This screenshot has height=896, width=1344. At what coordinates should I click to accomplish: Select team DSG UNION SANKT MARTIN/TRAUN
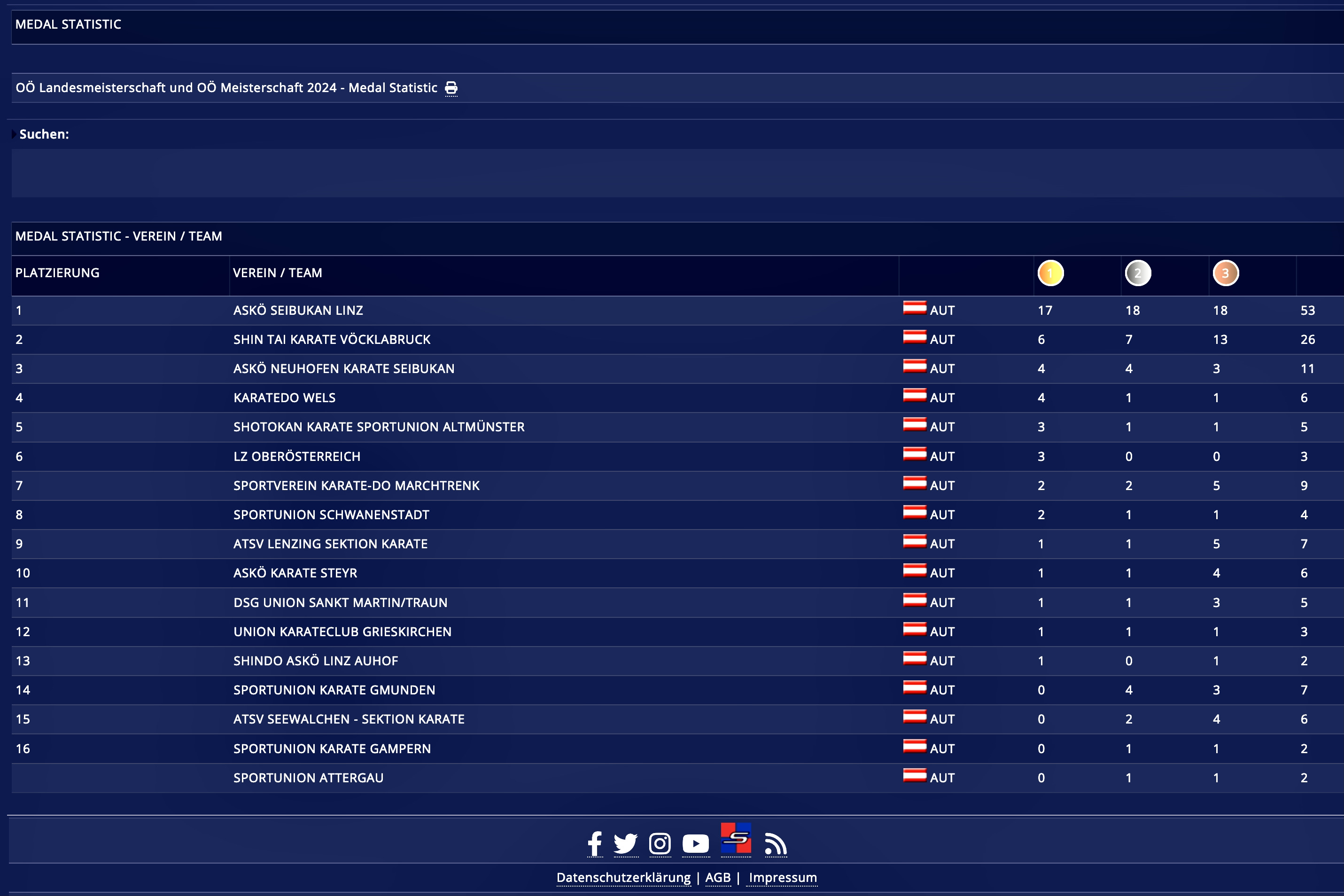[341, 603]
